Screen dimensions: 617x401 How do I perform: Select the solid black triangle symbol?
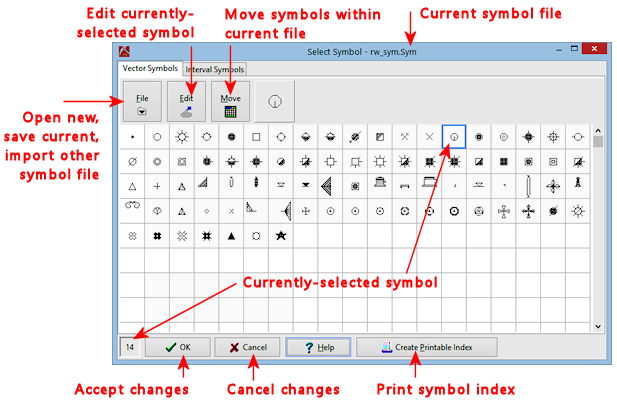(231, 236)
